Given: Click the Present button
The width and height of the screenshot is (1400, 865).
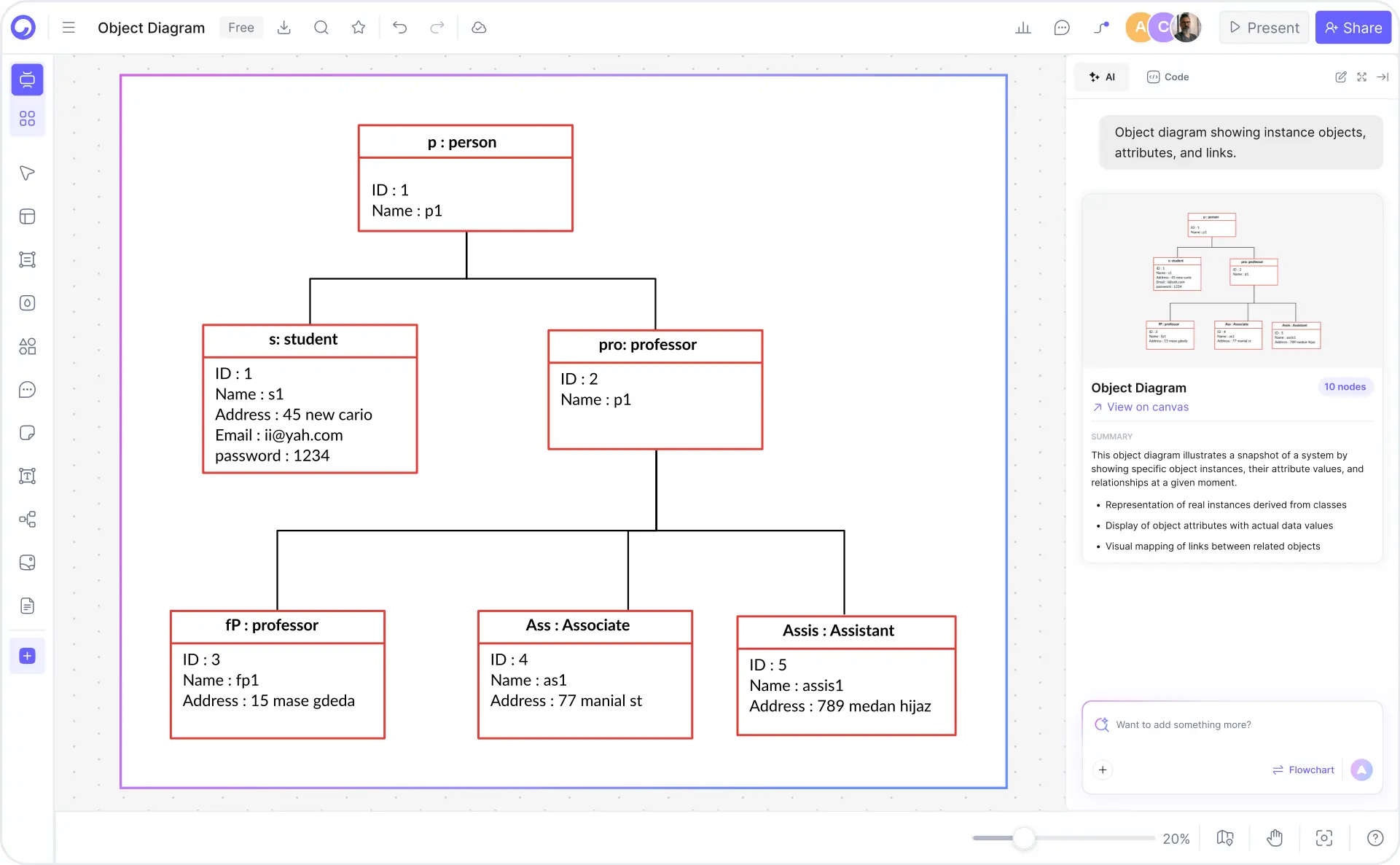Looking at the screenshot, I should tap(1263, 27).
